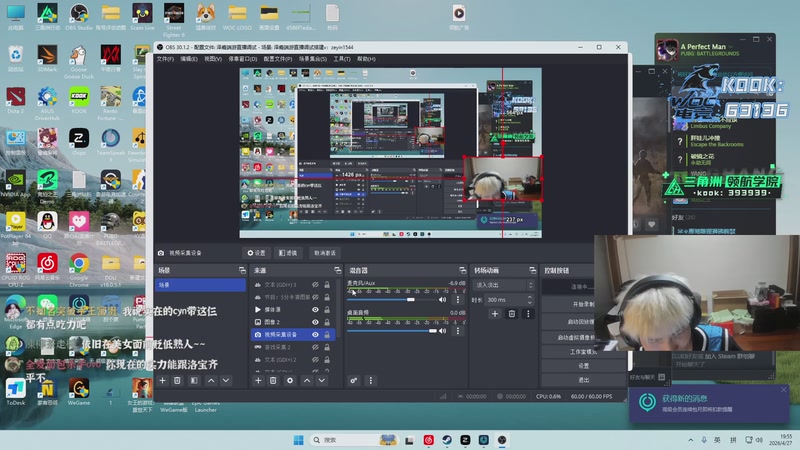Open scene filters icon in 场景 dock

(194, 381)
